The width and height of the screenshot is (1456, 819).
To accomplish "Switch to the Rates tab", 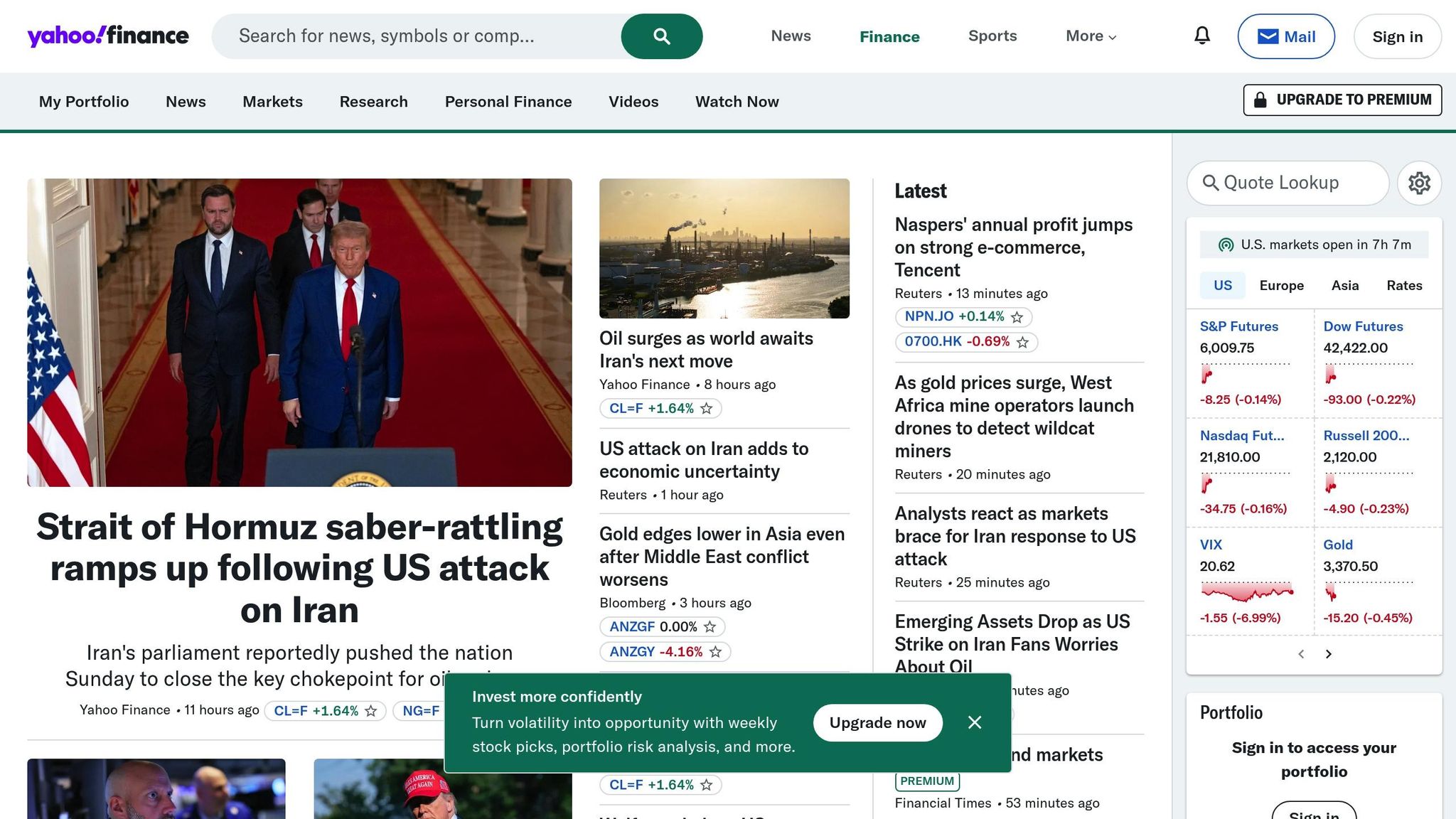I will click(x=1404, y=285).
